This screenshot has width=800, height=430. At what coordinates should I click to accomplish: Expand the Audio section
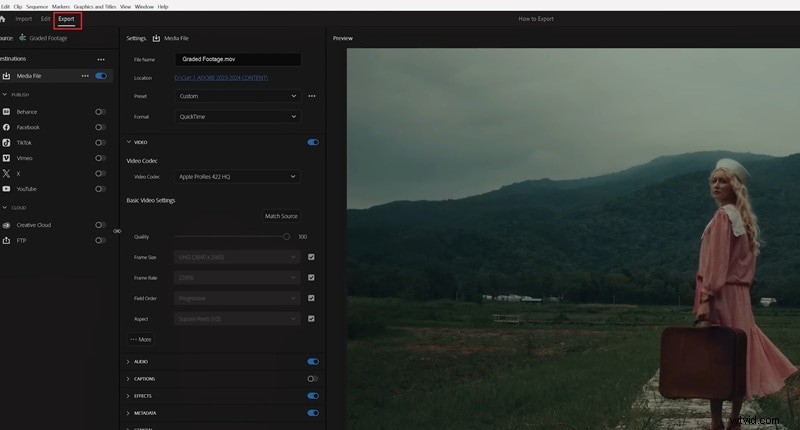[128, 362]
